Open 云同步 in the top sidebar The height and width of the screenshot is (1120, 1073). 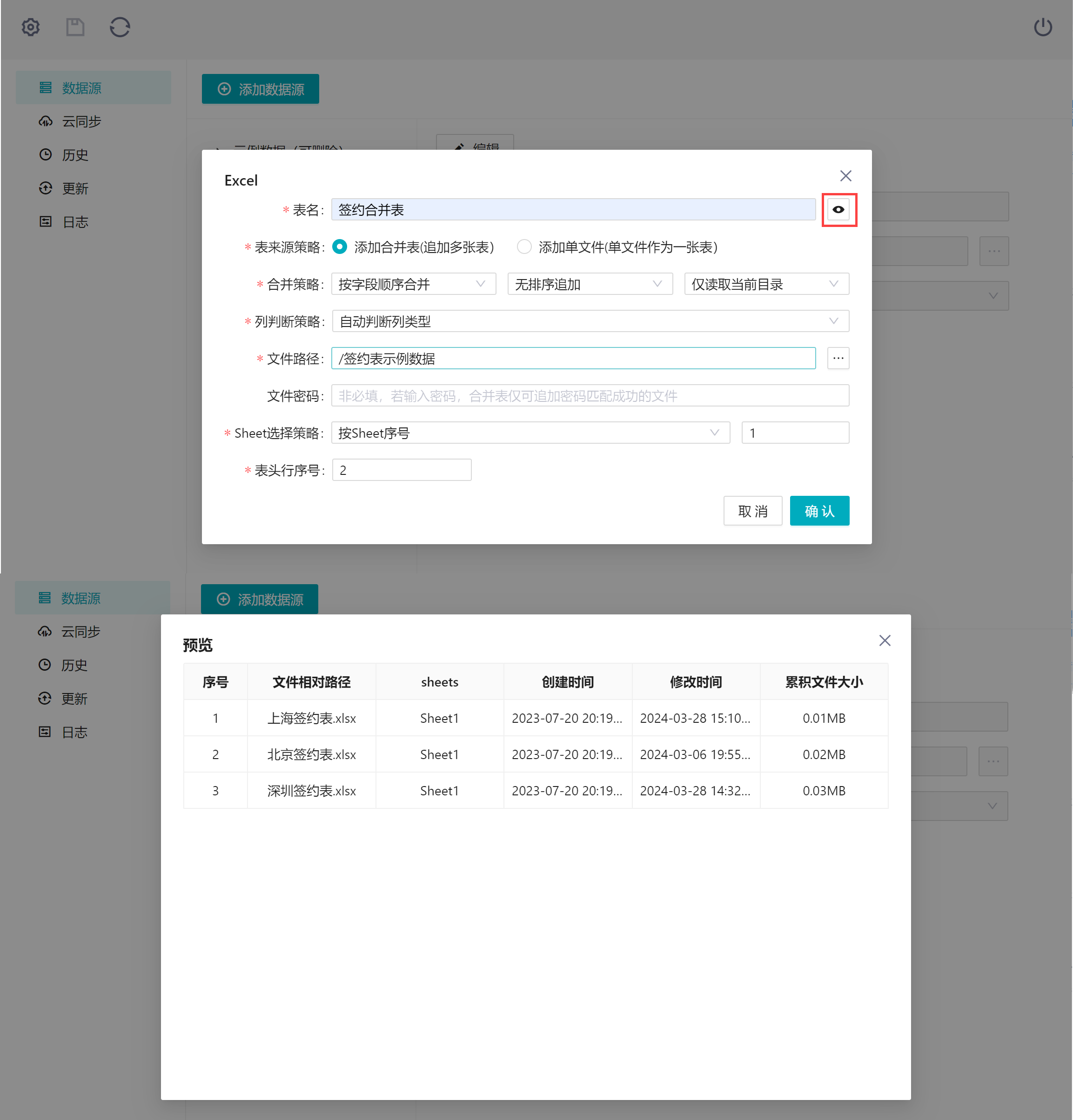pyautogui.click(x=81, y=122)
